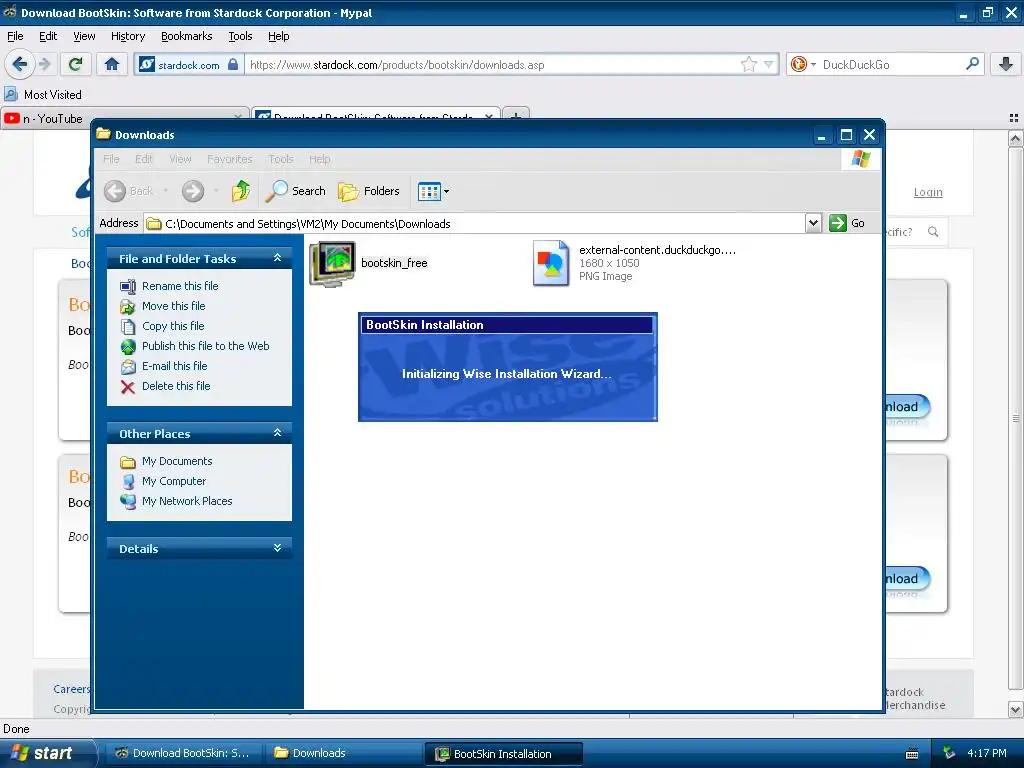Open the browser downloads arrow button
Image resolution: width=1024 pixels, height=768 pixels.
coord(1006,64)
